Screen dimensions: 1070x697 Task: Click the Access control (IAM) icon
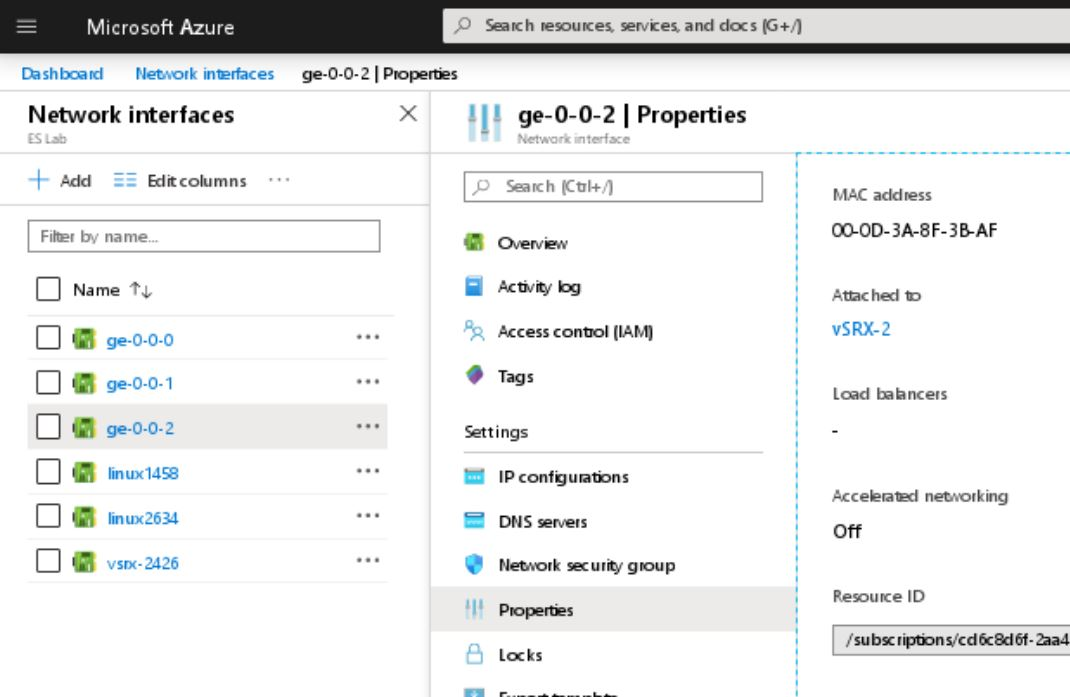pyautogui.click(x=474, y=330)
